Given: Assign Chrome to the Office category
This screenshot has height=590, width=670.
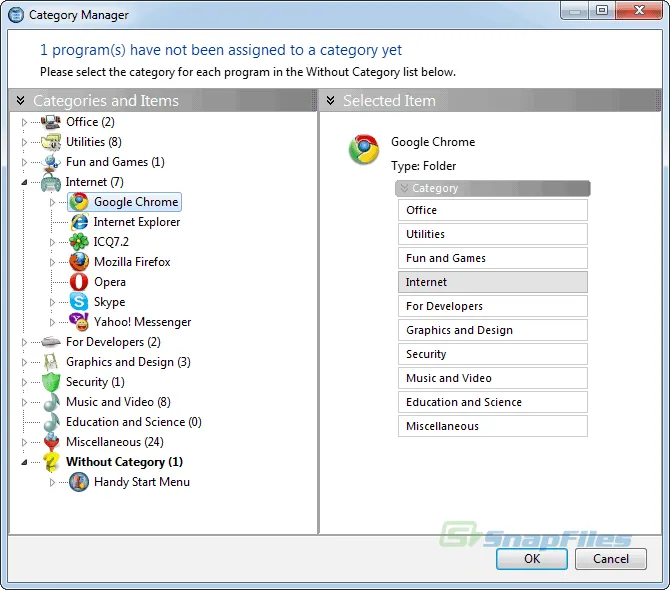Looking at the screenshot, I should [493, 210].
